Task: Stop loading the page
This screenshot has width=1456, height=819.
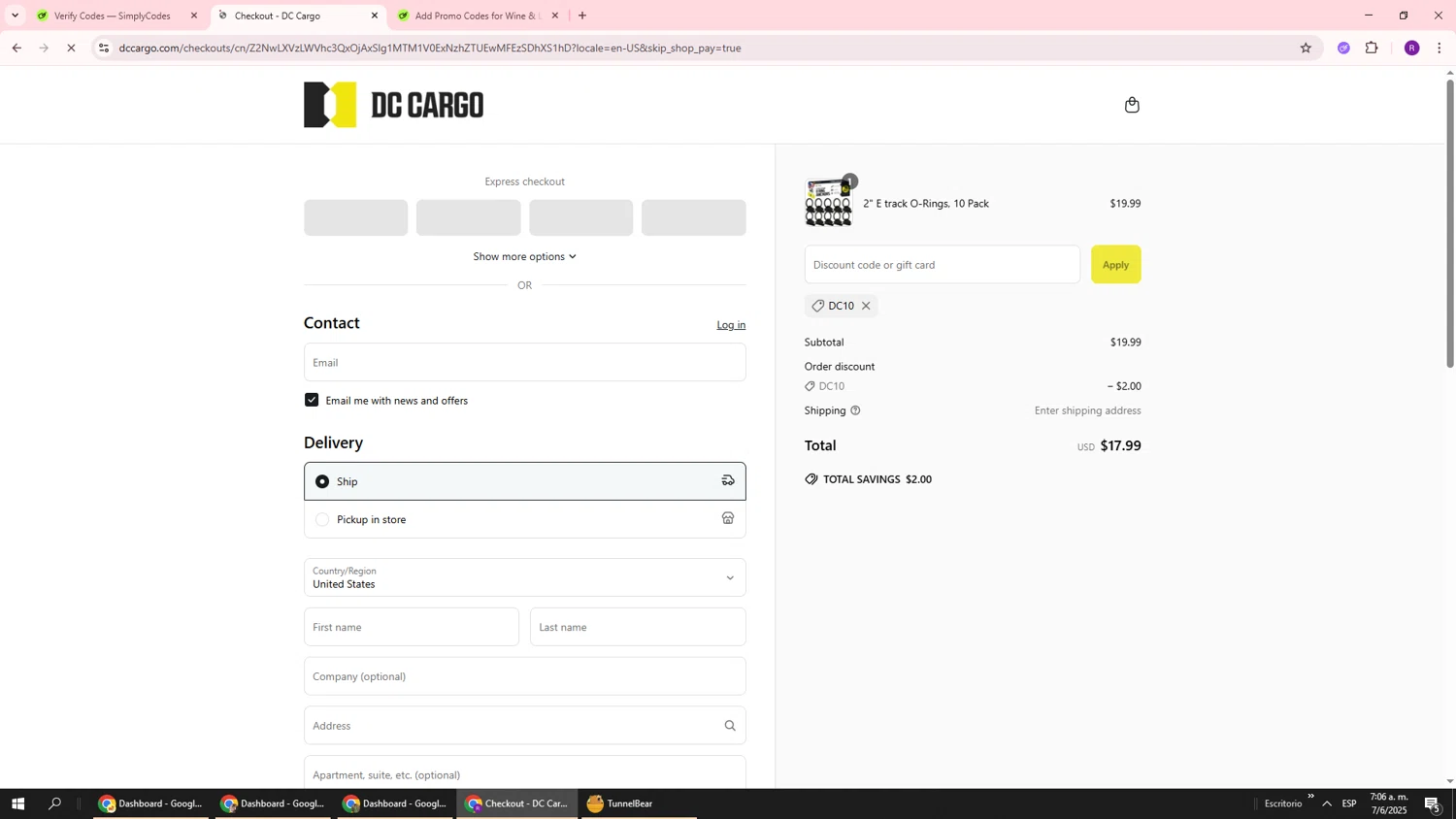Action: (71, 48)
